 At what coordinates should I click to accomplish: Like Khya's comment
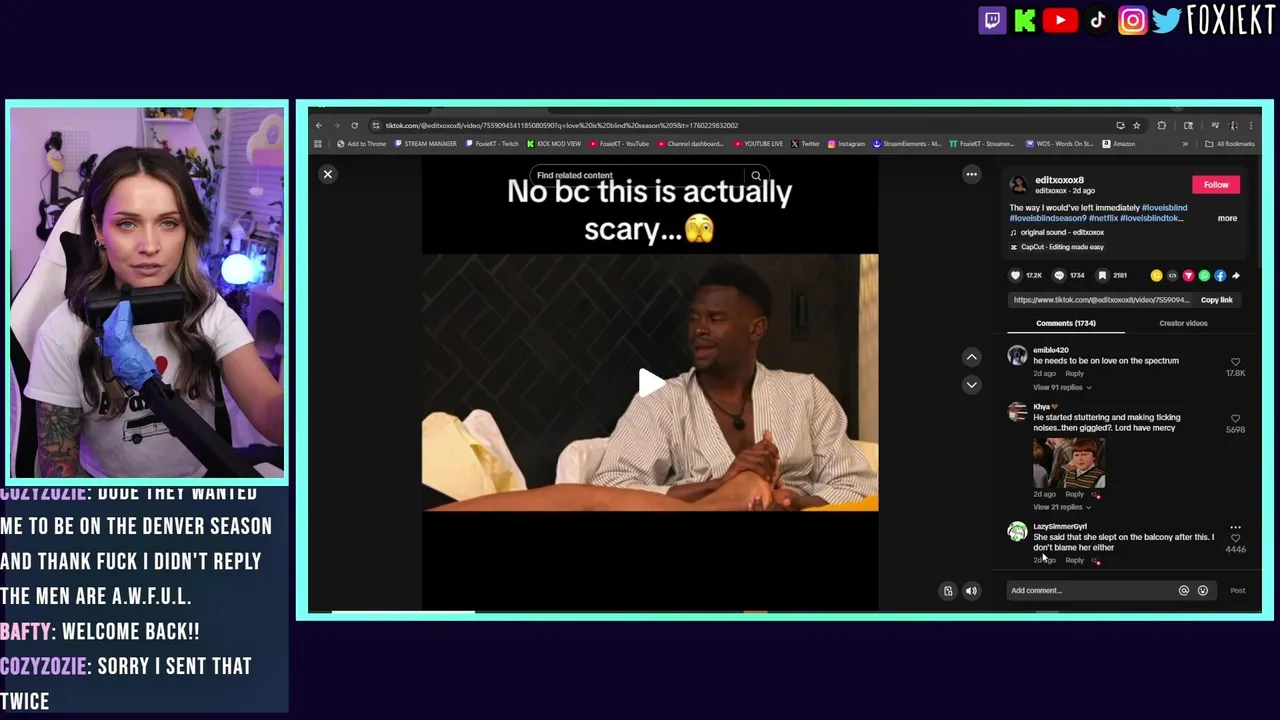point(1235,419)
